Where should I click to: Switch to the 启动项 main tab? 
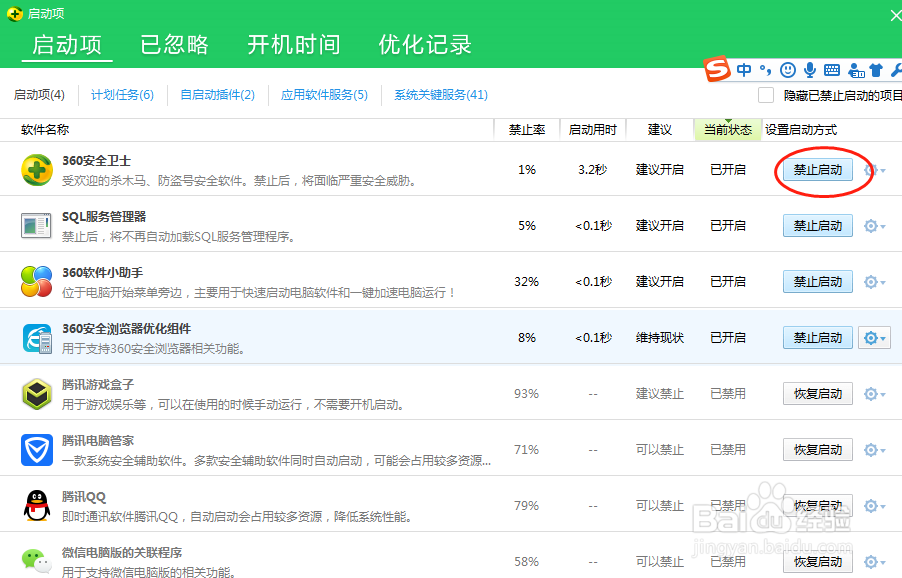click(67, 45)
